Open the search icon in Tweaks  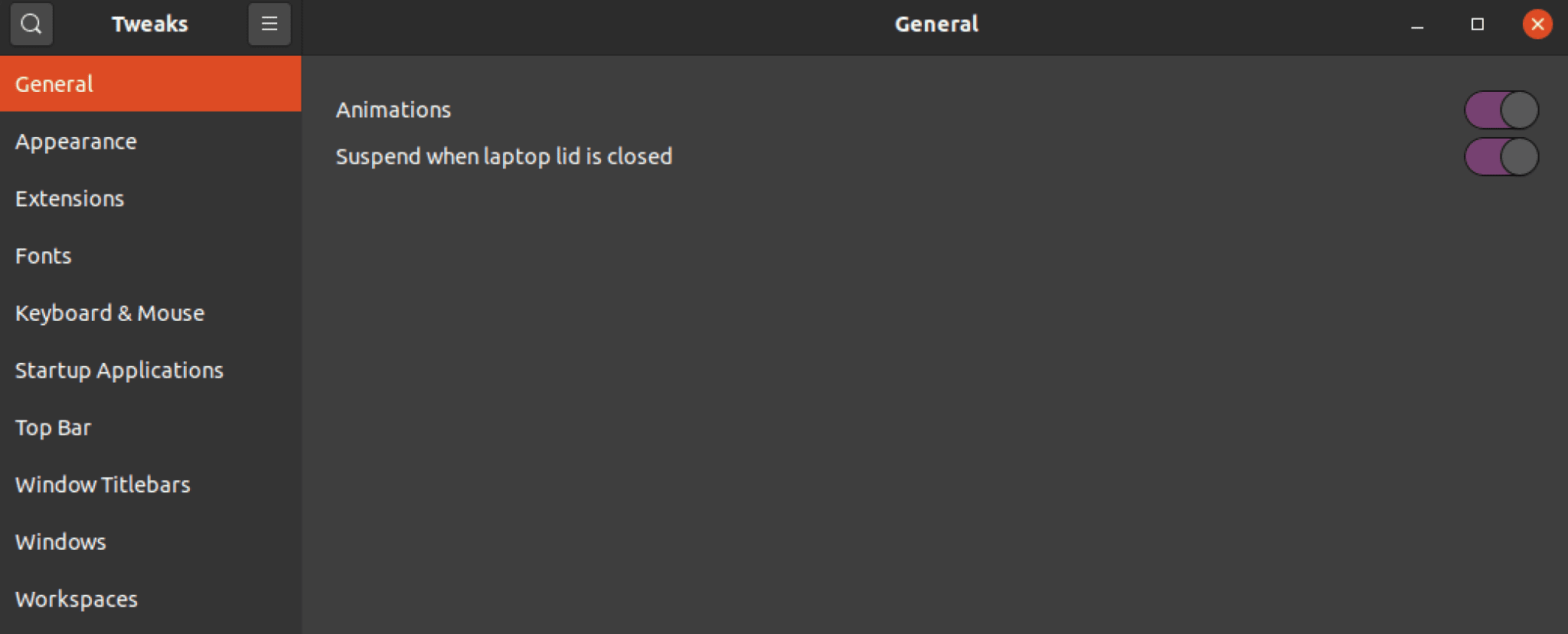coord(31,24)
